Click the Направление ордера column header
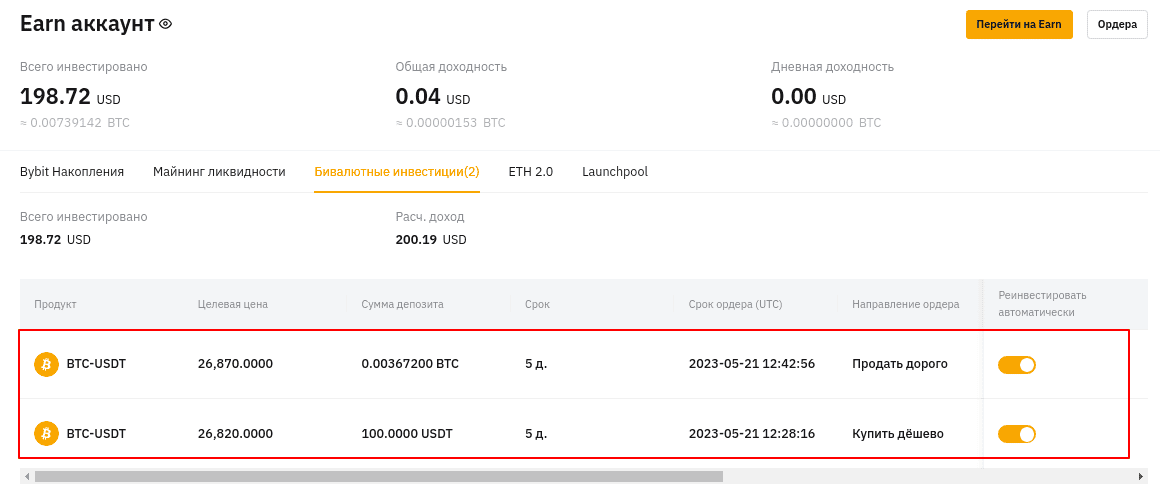Viewport: 1160px width, 496px height. [x=906, y=304]
